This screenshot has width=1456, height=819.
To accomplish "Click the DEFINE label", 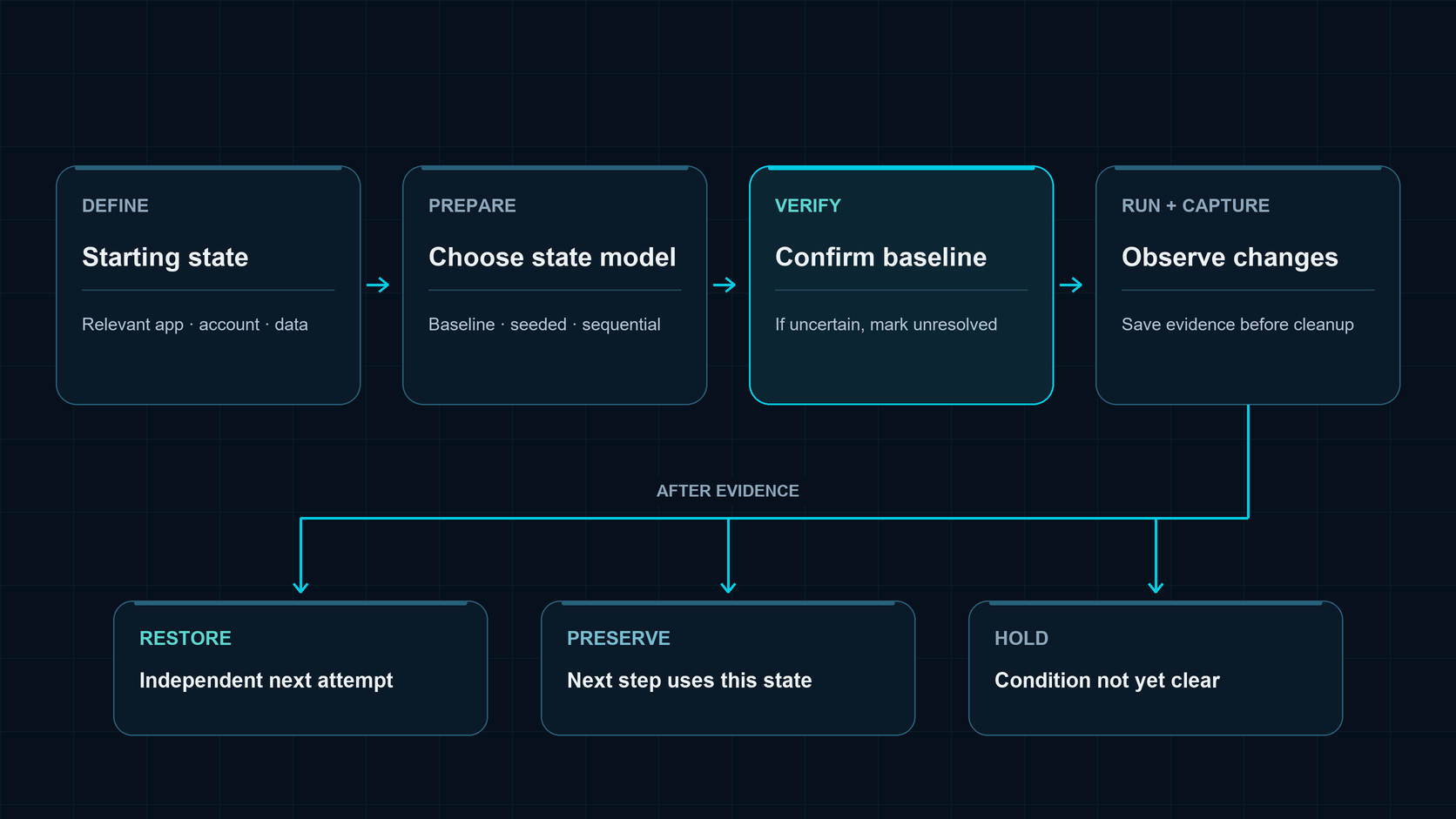I will tap(115, 205).
